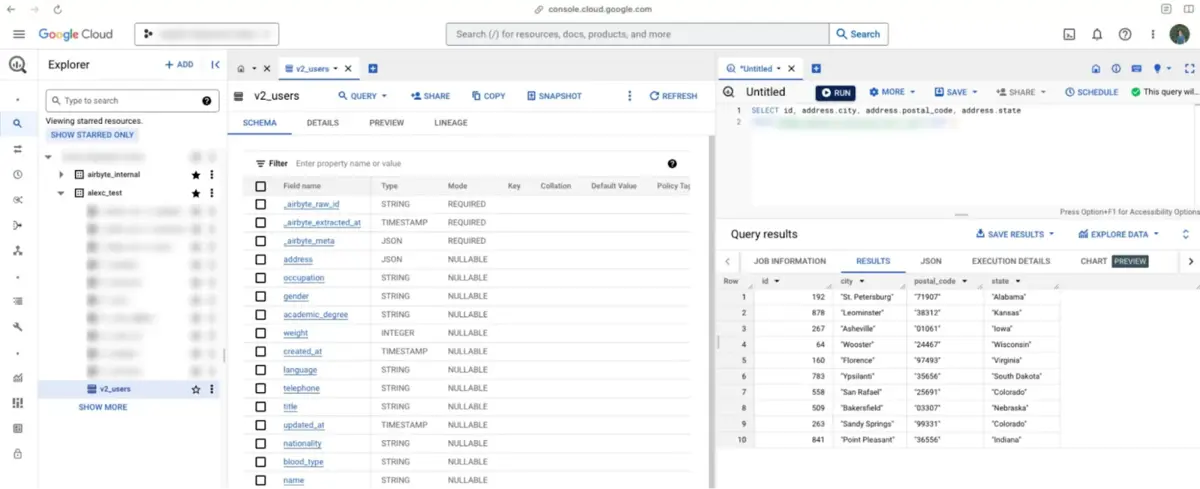This screenshot has width=1200, height=489.
Task: Expand or collapse the query results panel
Action: [x=1186, y=234]
